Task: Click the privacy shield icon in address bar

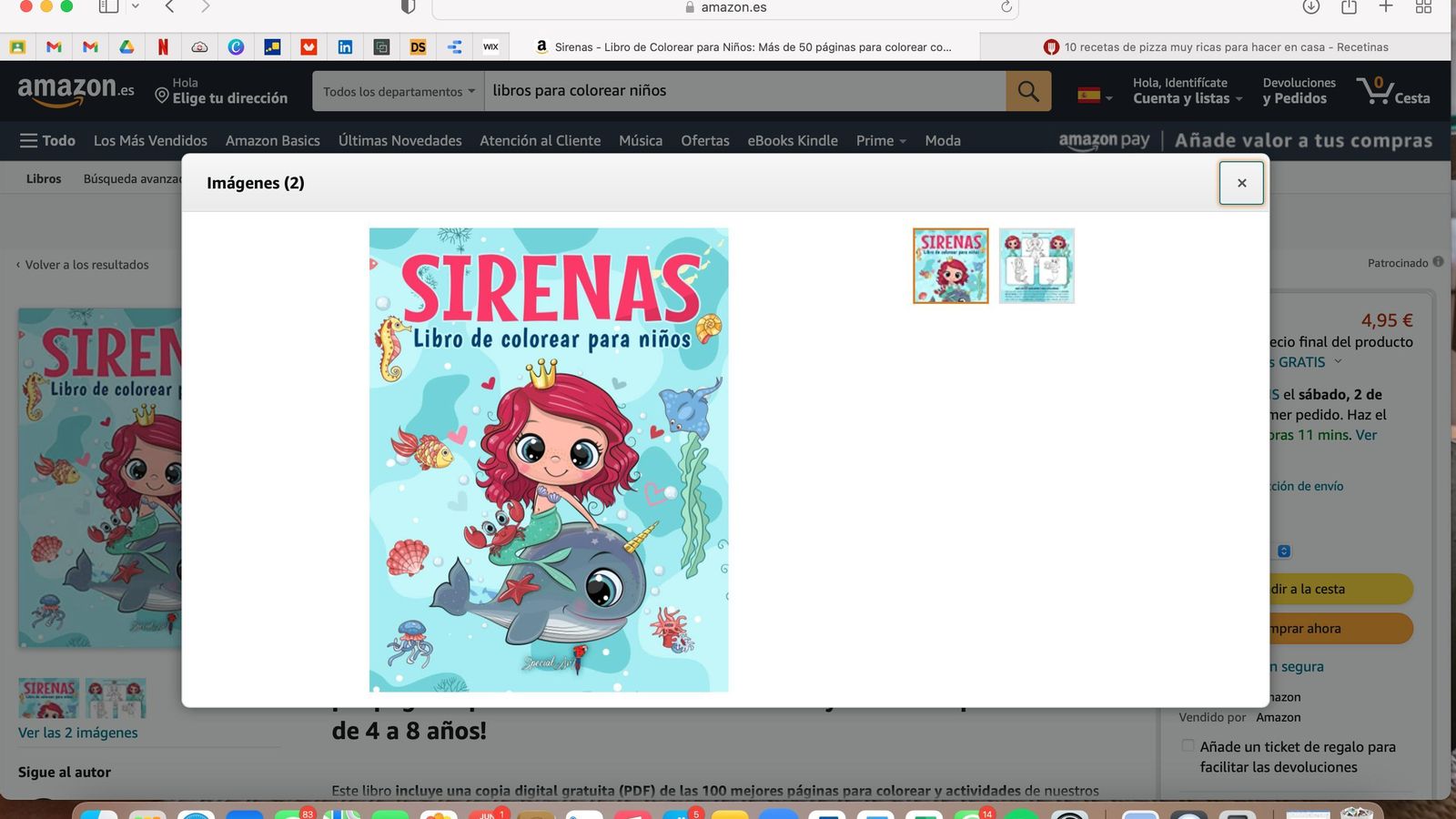Action: (407, 7)
